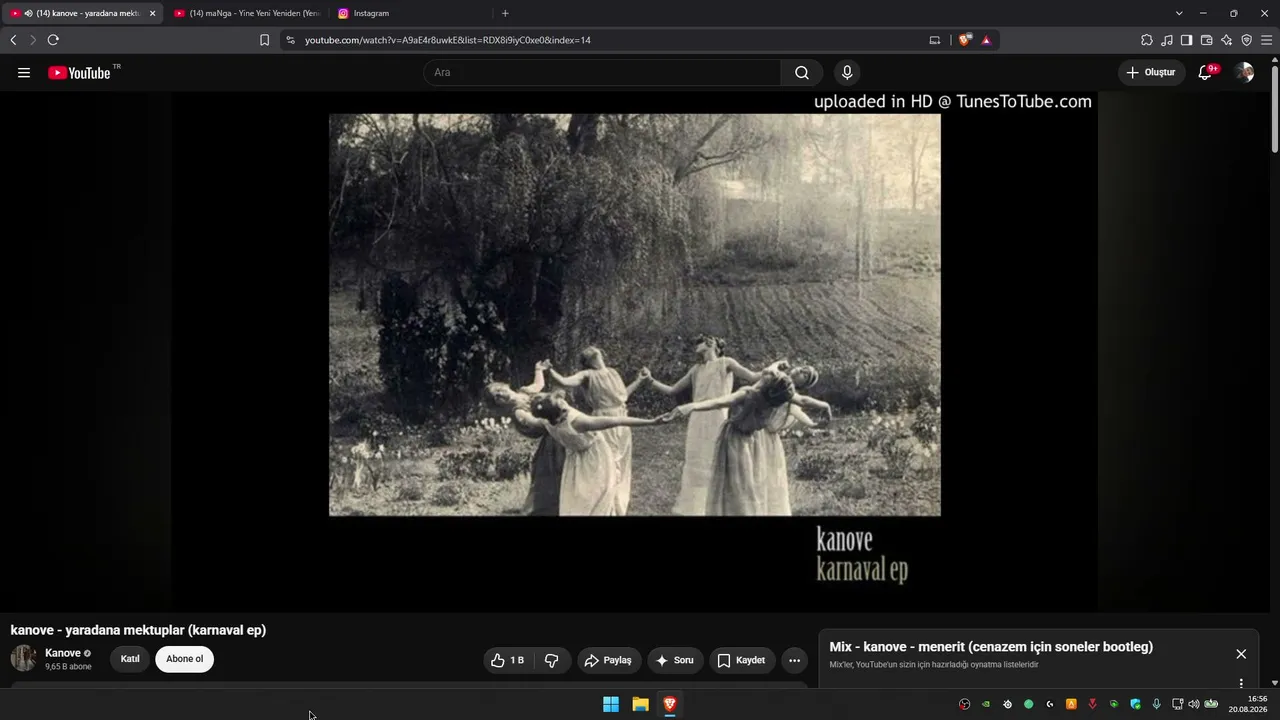Open the Brave Wallet icon

coord(1206,40)
